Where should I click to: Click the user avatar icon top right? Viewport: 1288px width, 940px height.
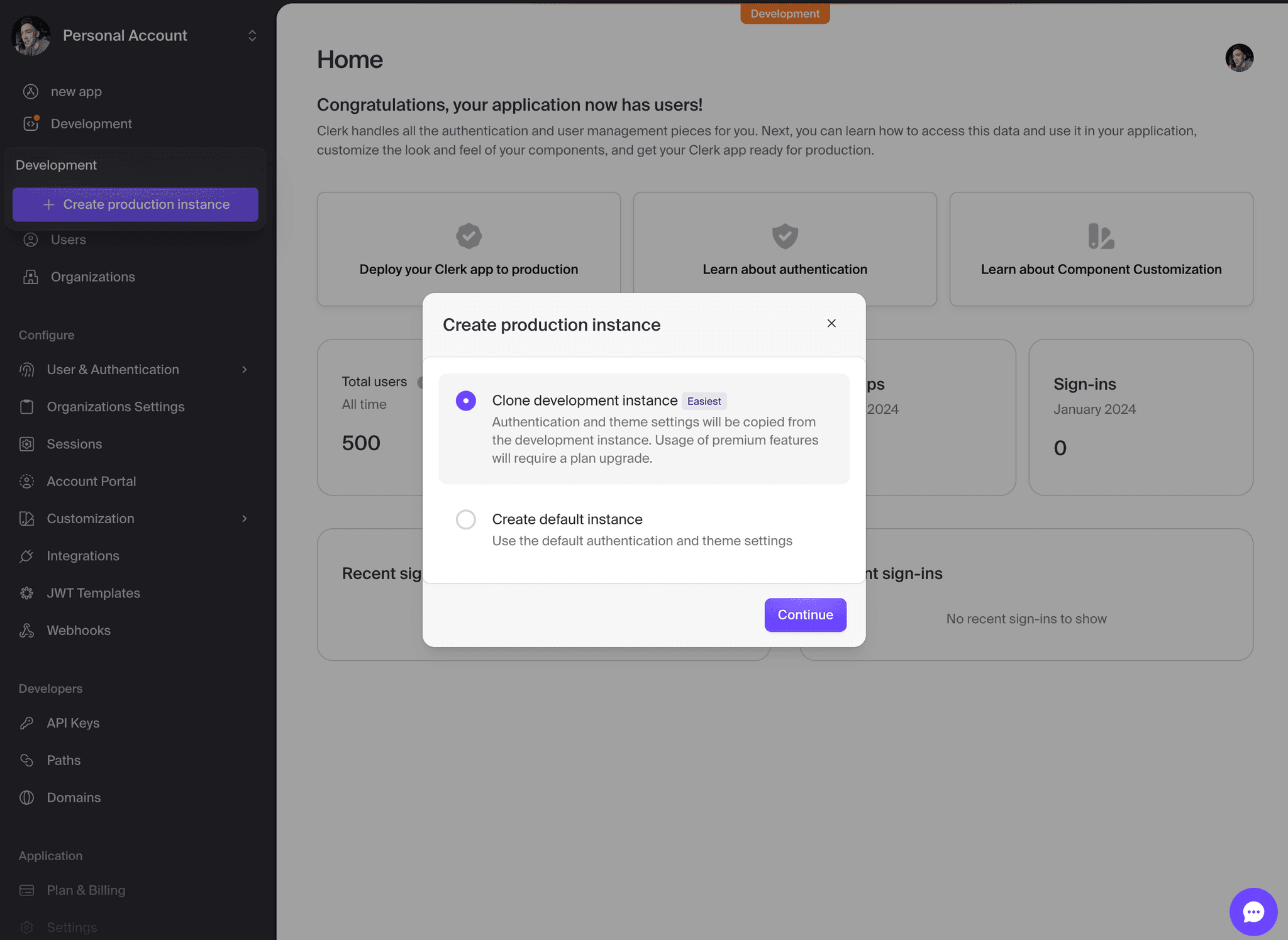click(1240, 58)
